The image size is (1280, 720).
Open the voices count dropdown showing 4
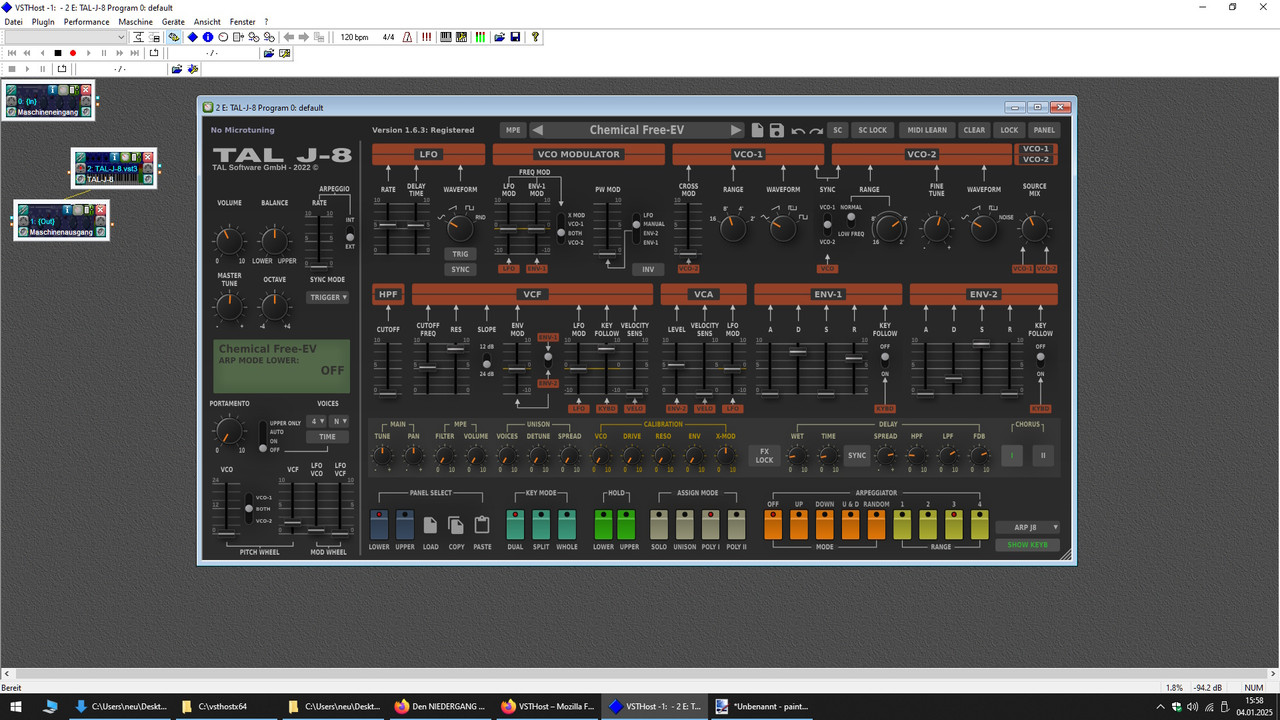[x=317, y=421]
